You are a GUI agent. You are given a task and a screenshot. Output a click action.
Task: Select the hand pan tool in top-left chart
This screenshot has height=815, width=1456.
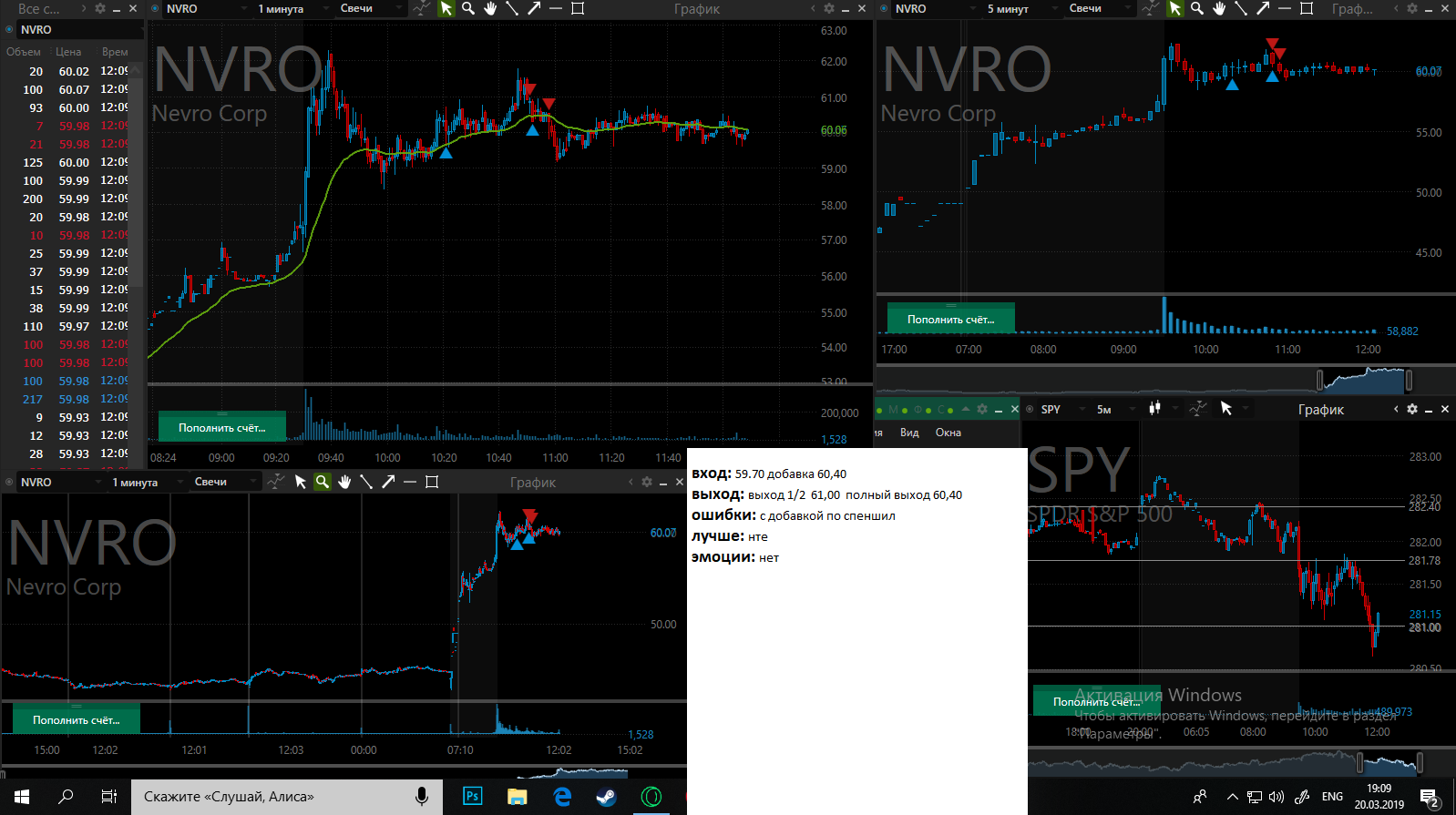tap(490, 8)
